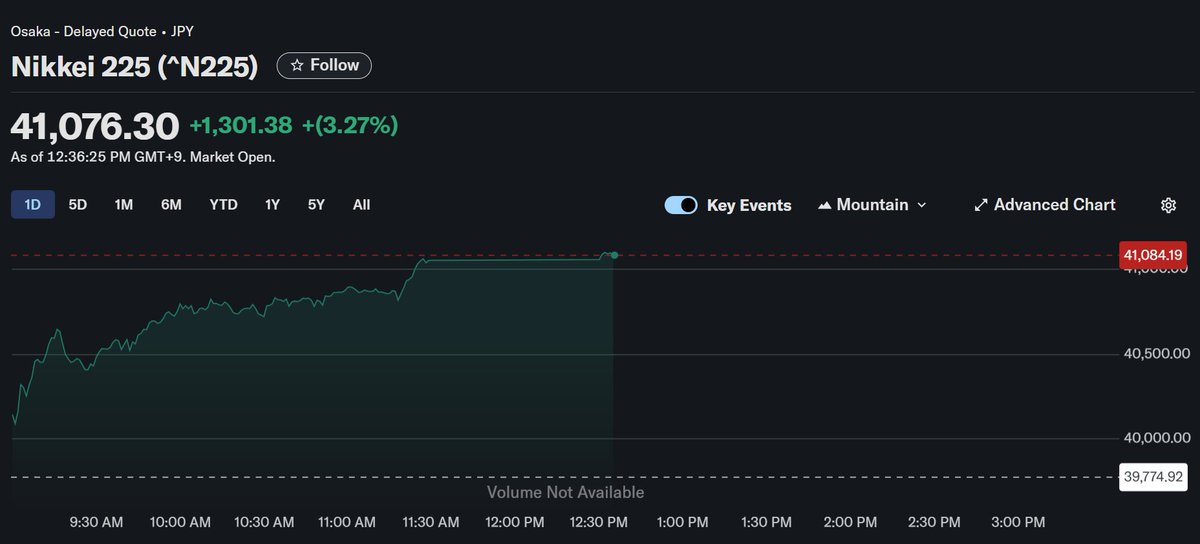Screen dimensions: 1200x544
Task: Follow the Nikkei 225 index
Action: 324,65
